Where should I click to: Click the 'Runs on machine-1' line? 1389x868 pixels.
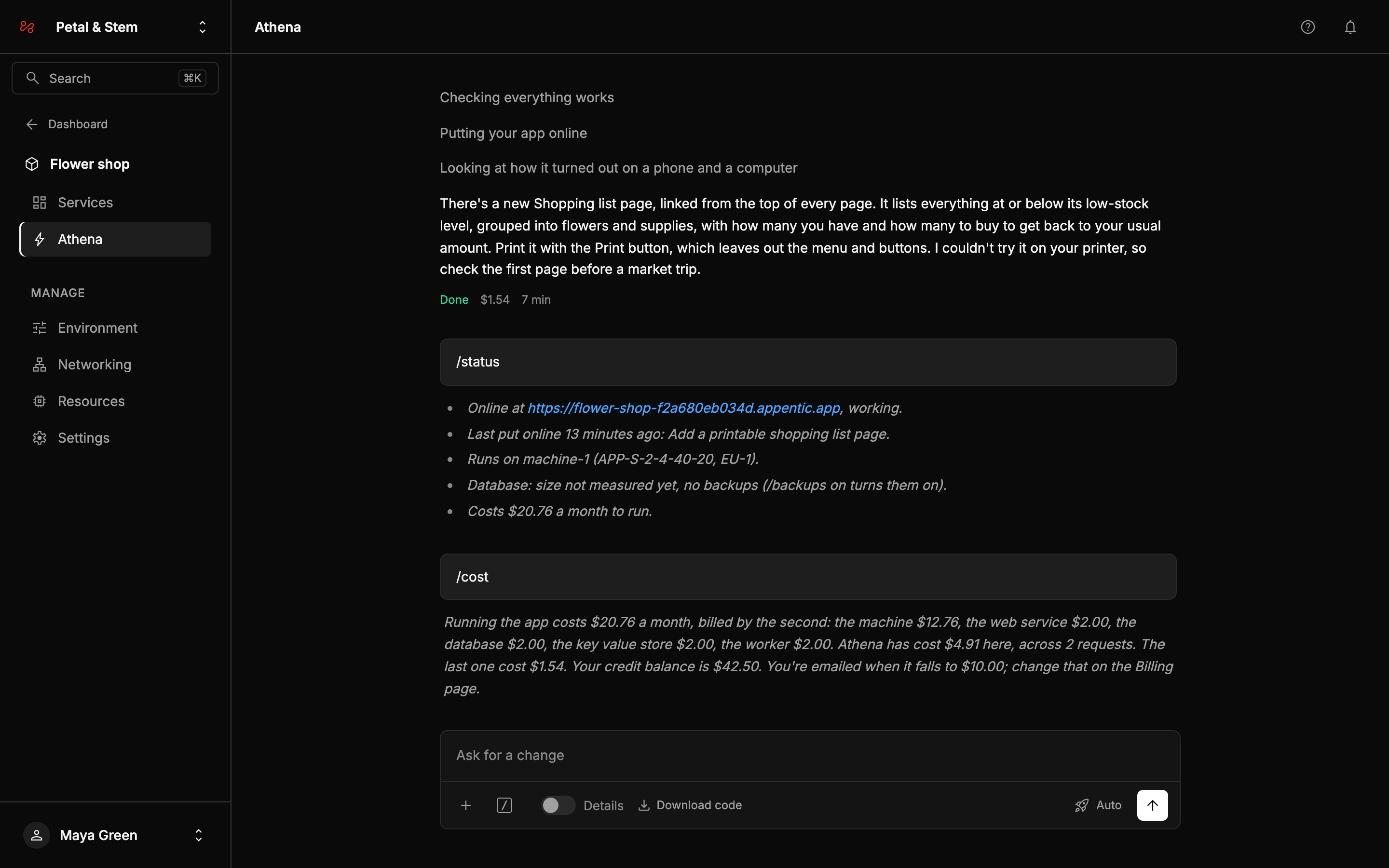(x=613, y=459)
